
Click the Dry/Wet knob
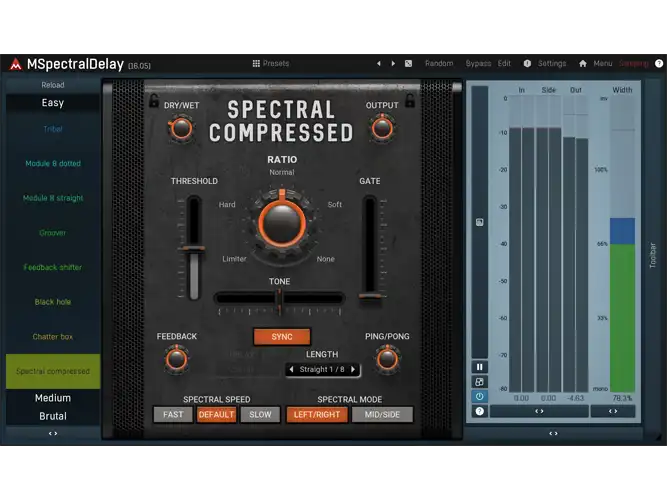coord(182,129)
